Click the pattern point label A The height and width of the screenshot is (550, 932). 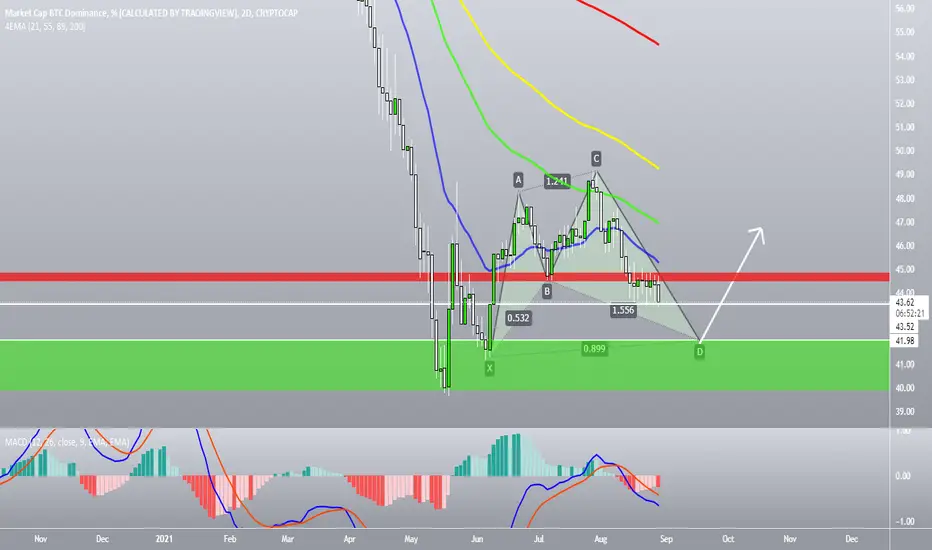pyautogui.click(x=518, y=180)
